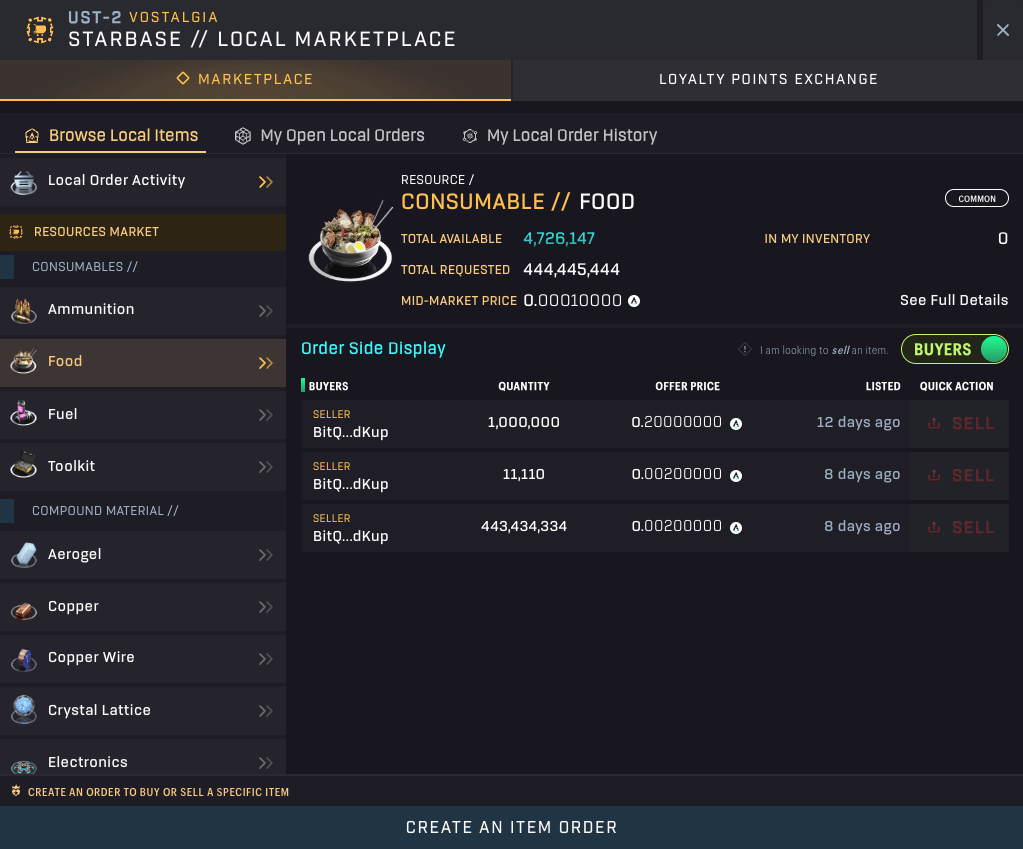Click SELL for the 443,434,334 order
The width and height of the screenshot is (1023, 849).
959,528
